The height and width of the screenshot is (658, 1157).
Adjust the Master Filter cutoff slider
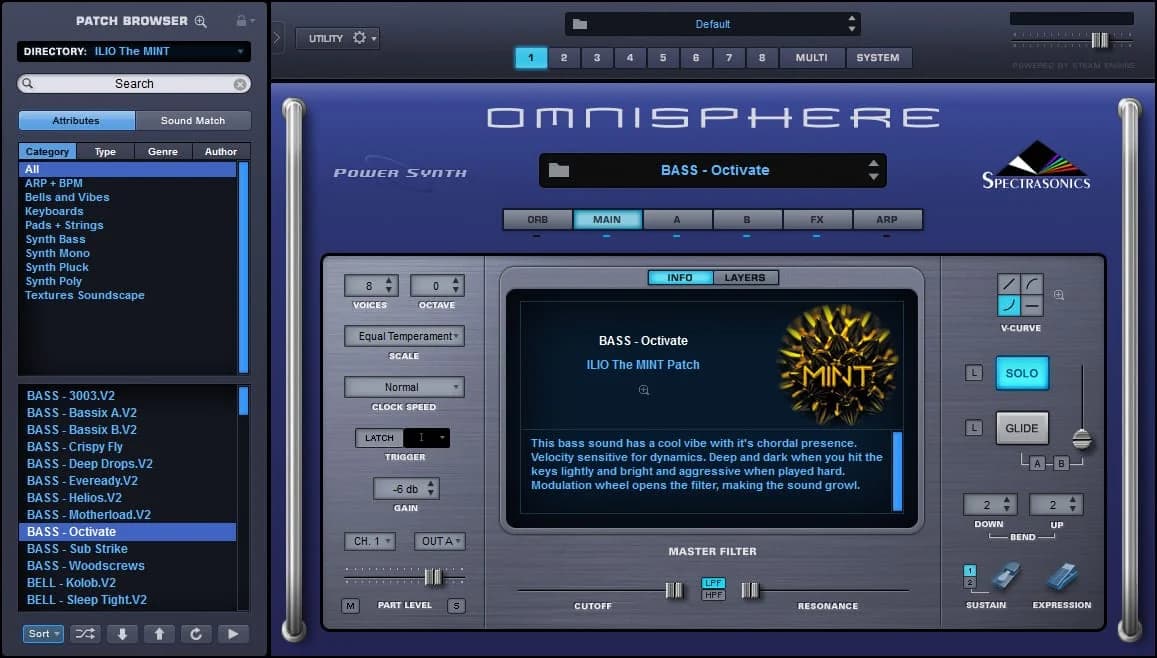(674, 590)
